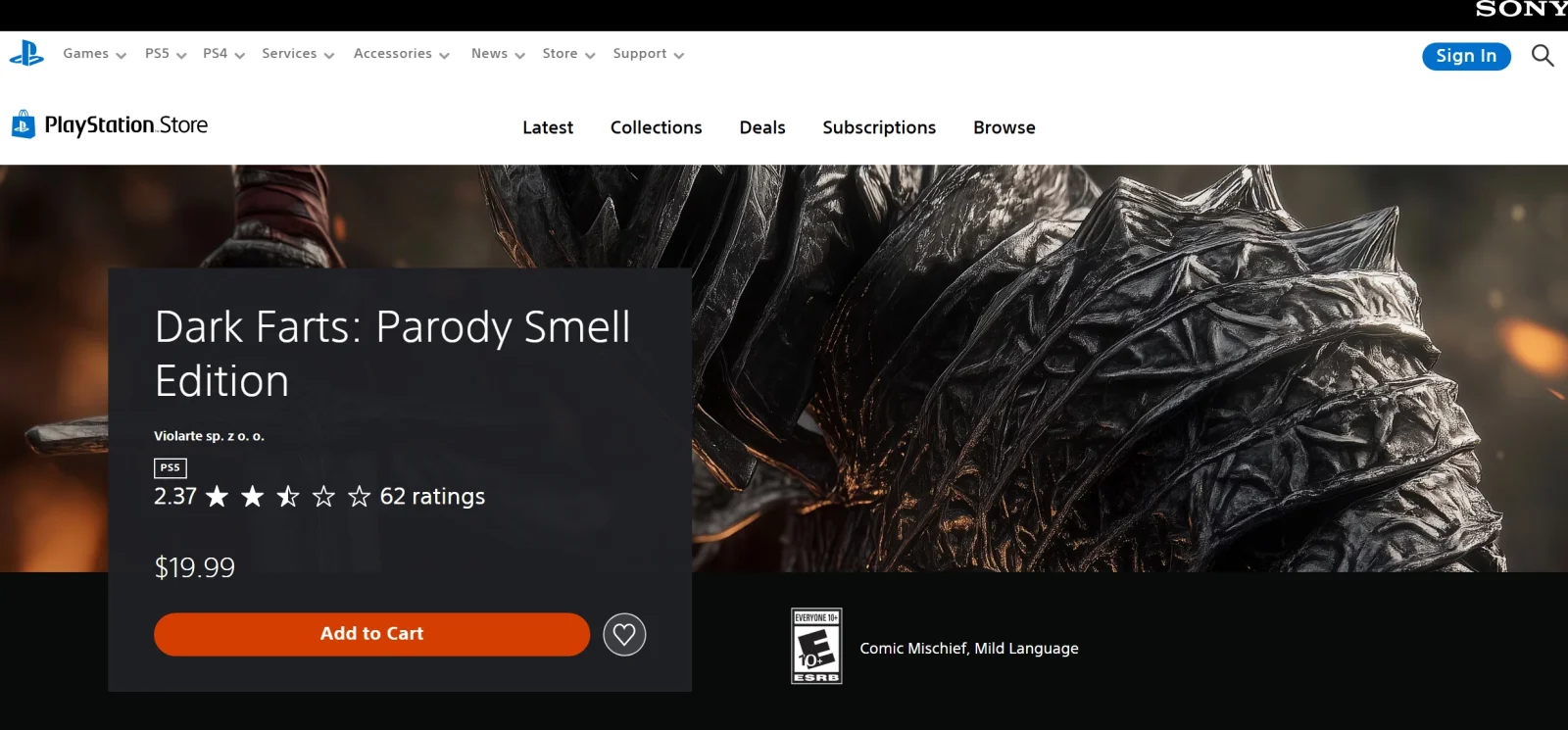Image resolution: width=1568 pixels, height=730 pixels.
Task: Click the star rating display
Action: (x=288, y=497)
